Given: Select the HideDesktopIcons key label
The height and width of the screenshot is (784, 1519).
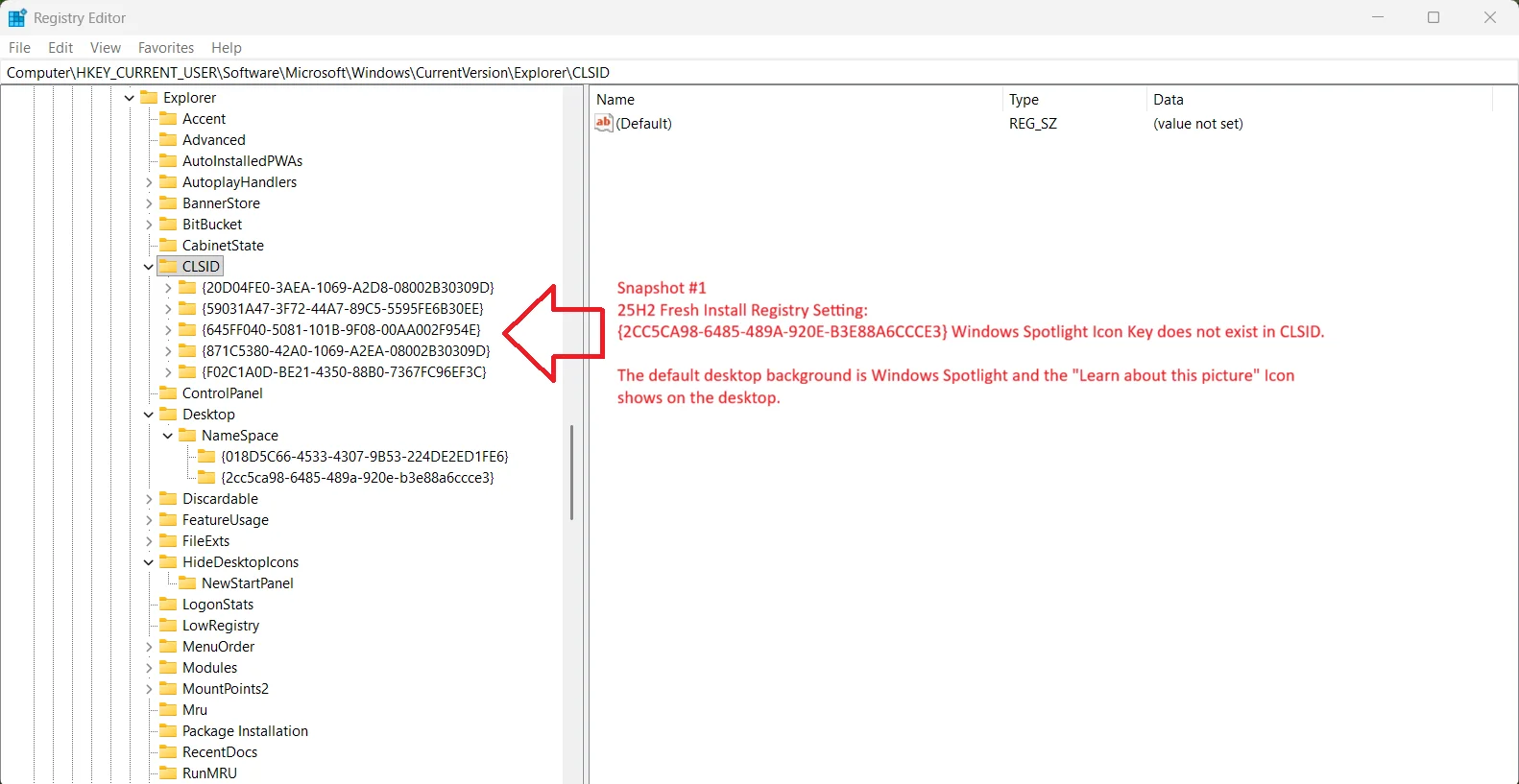Looking at the screenshot, I should (x=241, y=562).
